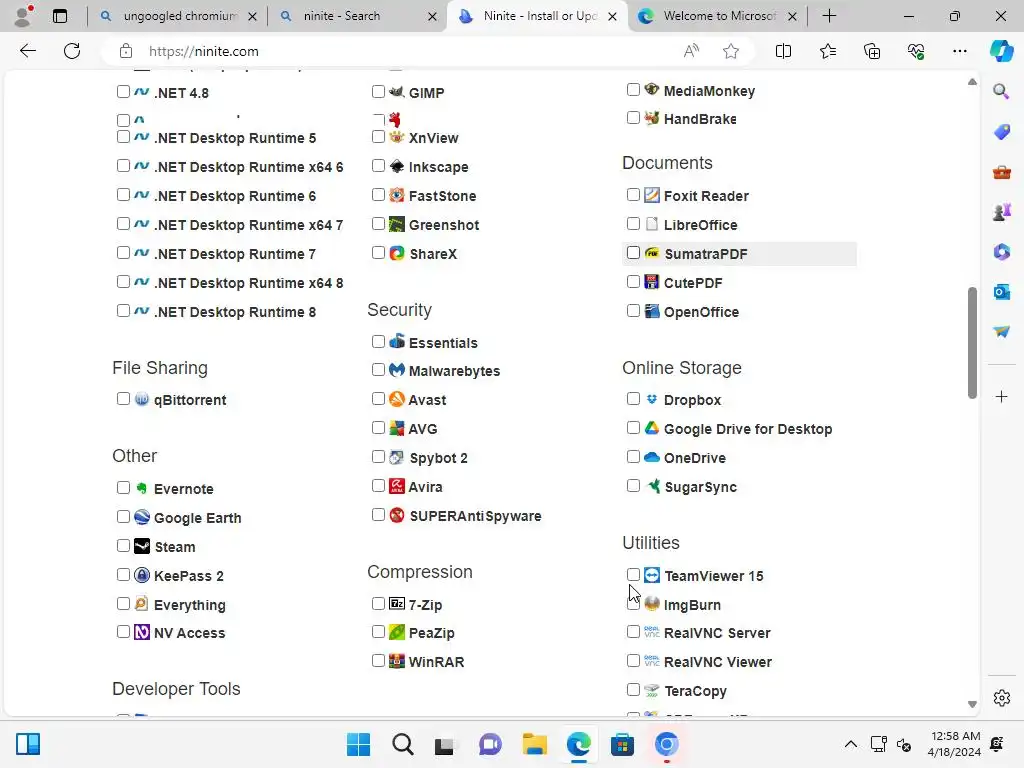Viewport: 1024px width, 768px height.
Task: Click the page scrollbar up arrow
Action: click(972, 82)
